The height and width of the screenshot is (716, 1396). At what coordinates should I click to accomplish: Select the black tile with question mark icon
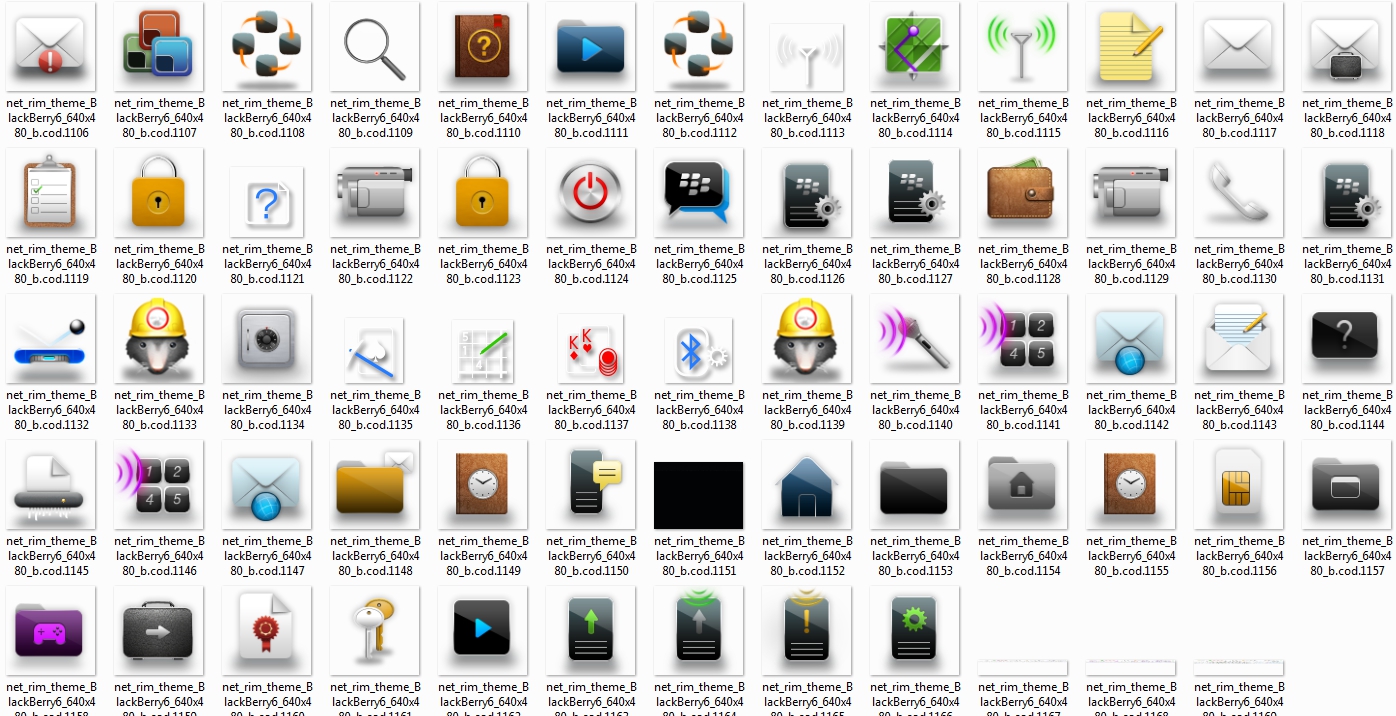(1347, 338)
